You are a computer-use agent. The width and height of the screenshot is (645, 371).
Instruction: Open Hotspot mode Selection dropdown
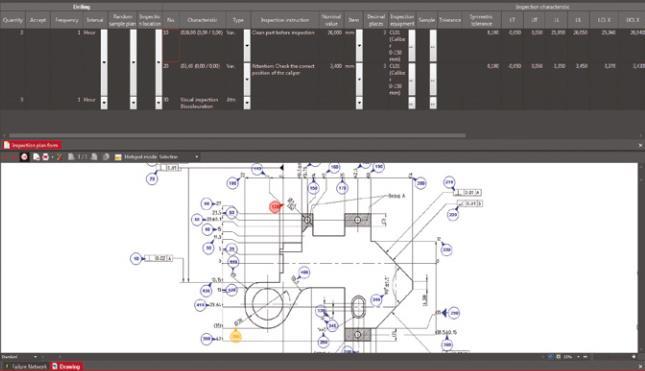point(197,157)
